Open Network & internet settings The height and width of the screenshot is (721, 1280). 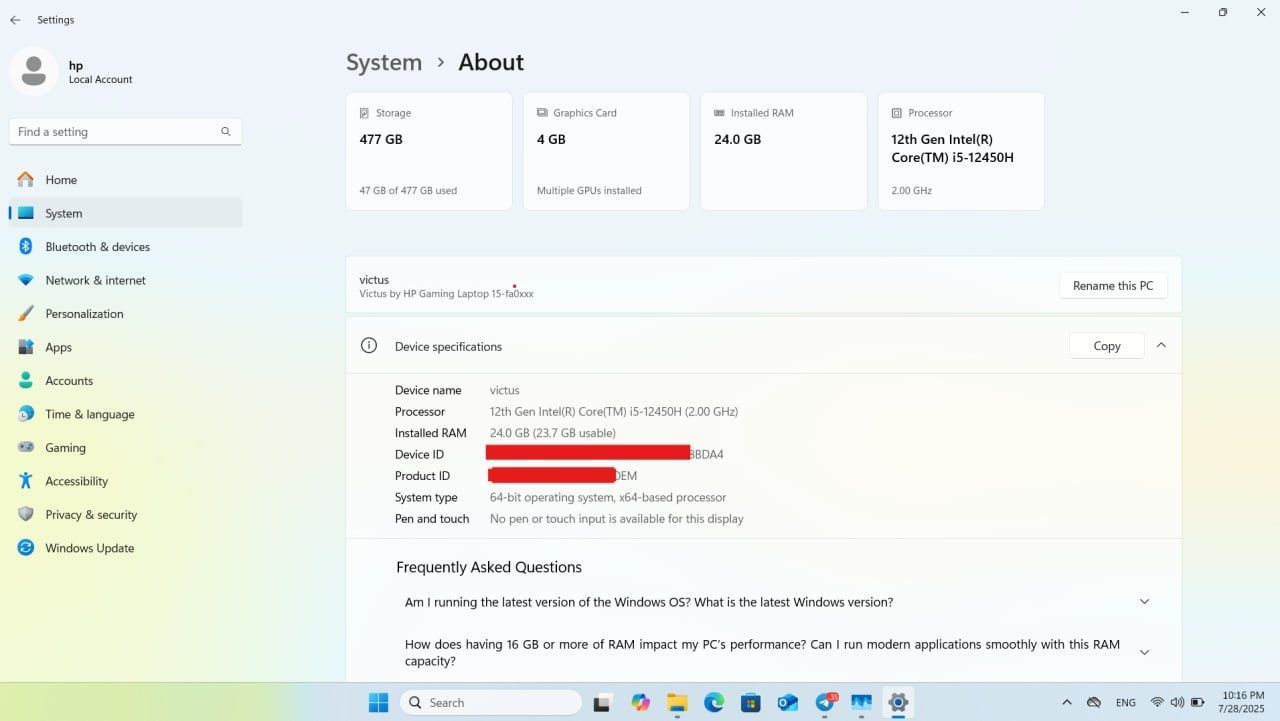[125, 280]
